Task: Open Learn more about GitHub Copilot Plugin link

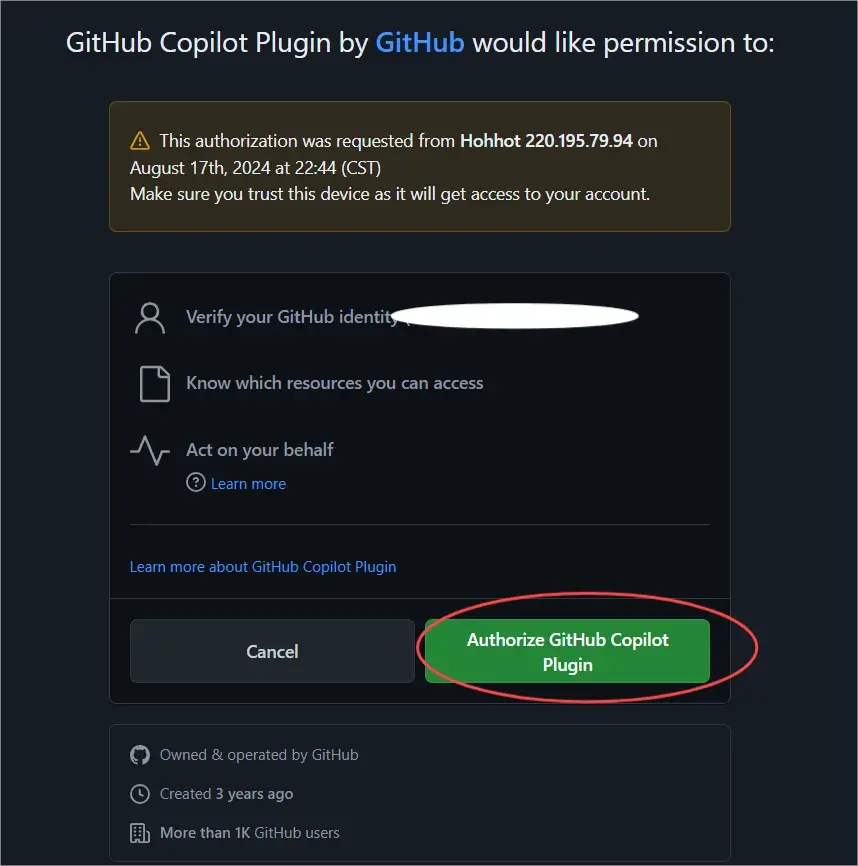Action: [x=263, y=567]
